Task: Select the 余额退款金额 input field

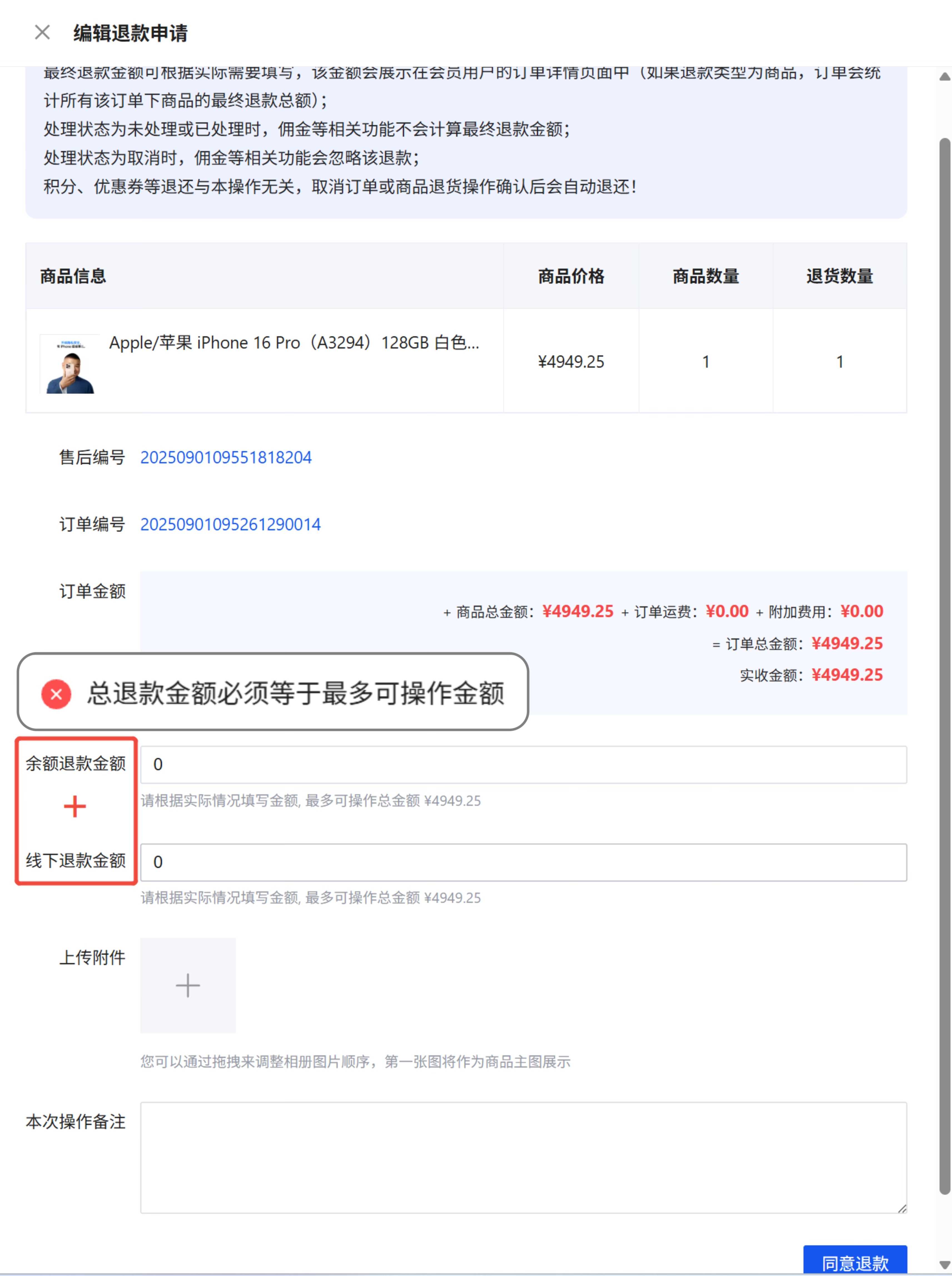Action: pyautogui.click(x=519, y=764)
